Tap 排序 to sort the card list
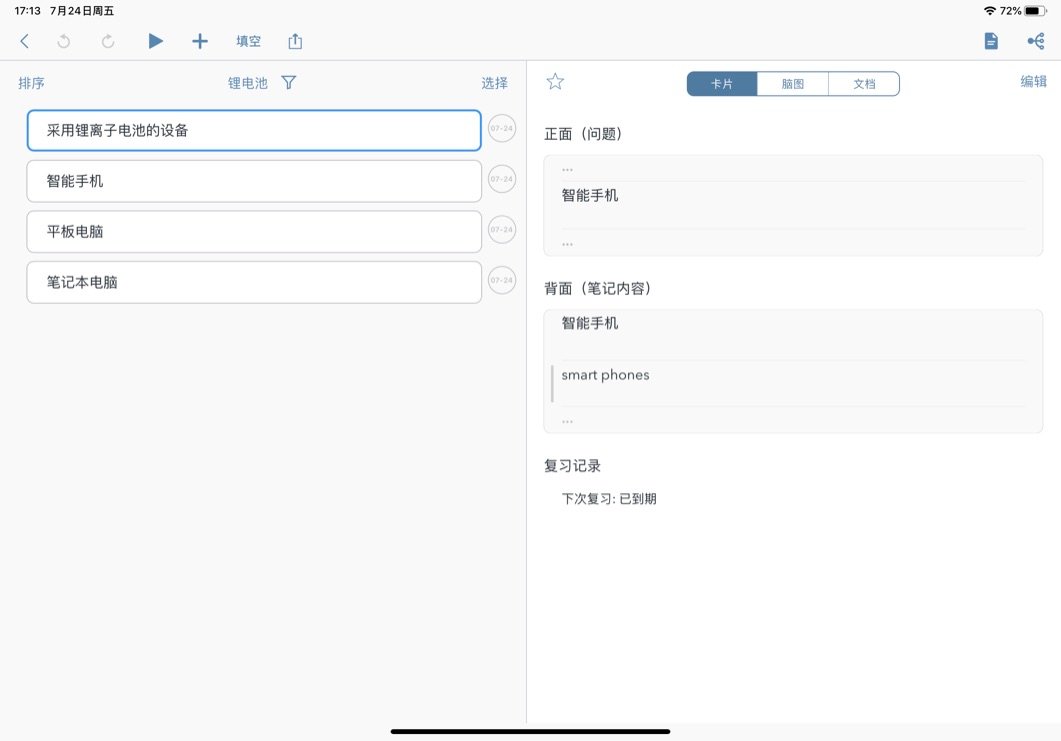Viewport: 1061px width, 741px height. click(31, 83)
